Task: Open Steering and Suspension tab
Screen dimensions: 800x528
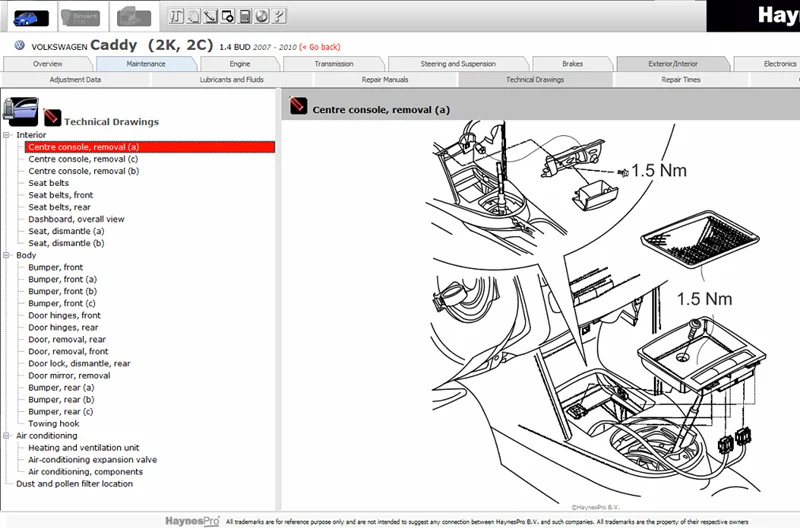Action: 458,64
